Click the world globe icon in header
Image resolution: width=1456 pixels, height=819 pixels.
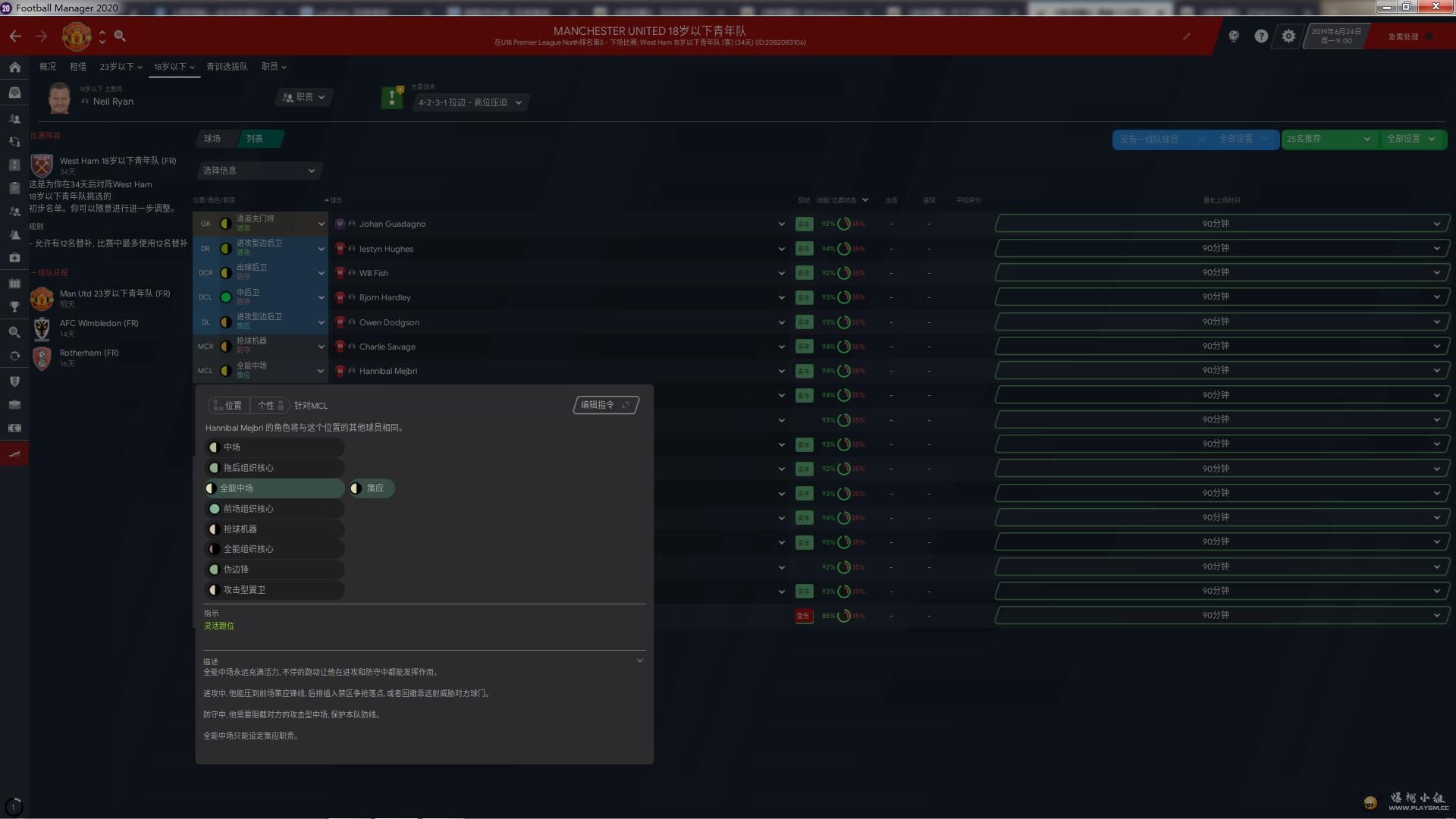click(x=1234, y=36)
